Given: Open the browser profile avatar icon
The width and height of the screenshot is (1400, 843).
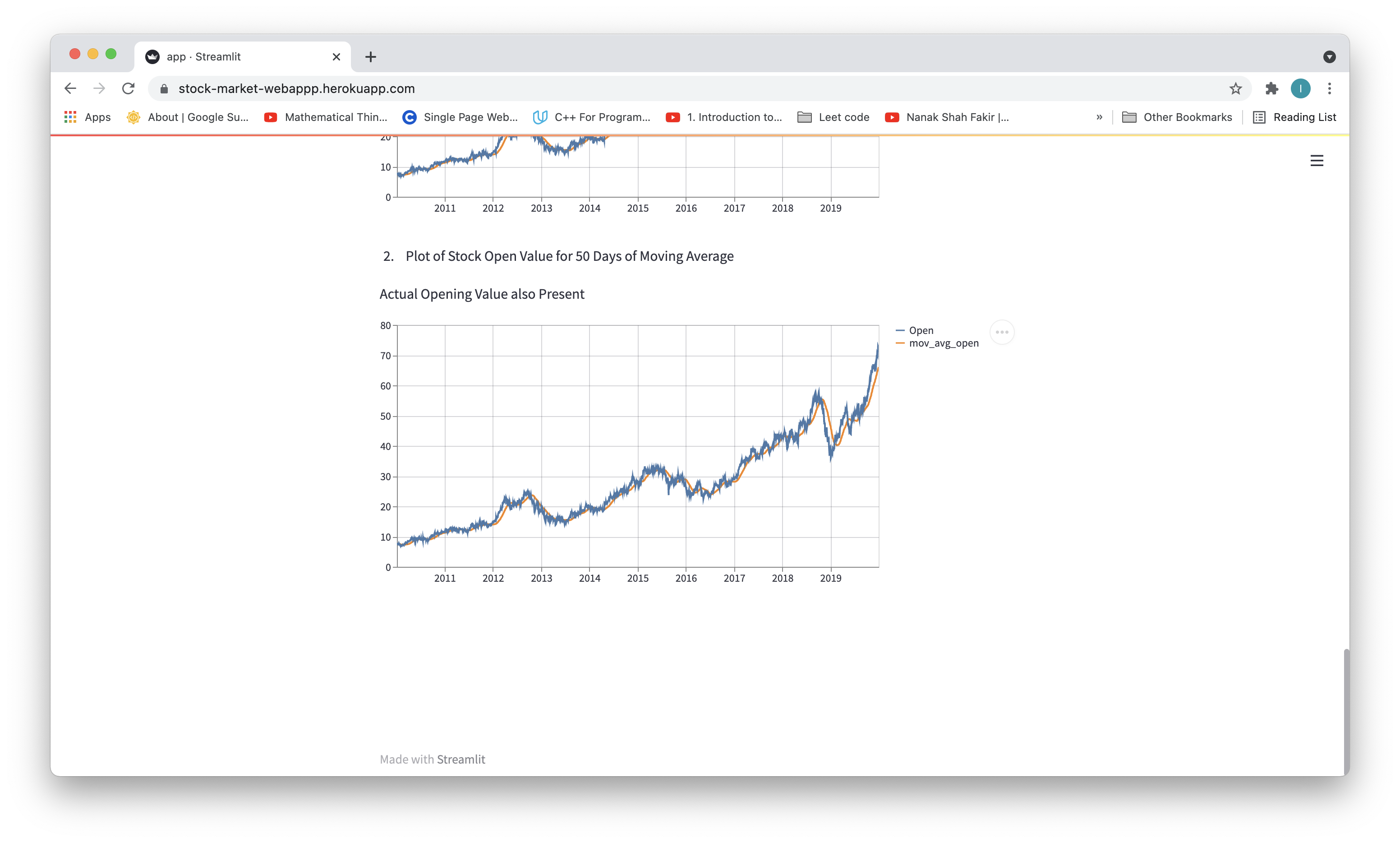Looking at the screenshot, I should 1301,88.
